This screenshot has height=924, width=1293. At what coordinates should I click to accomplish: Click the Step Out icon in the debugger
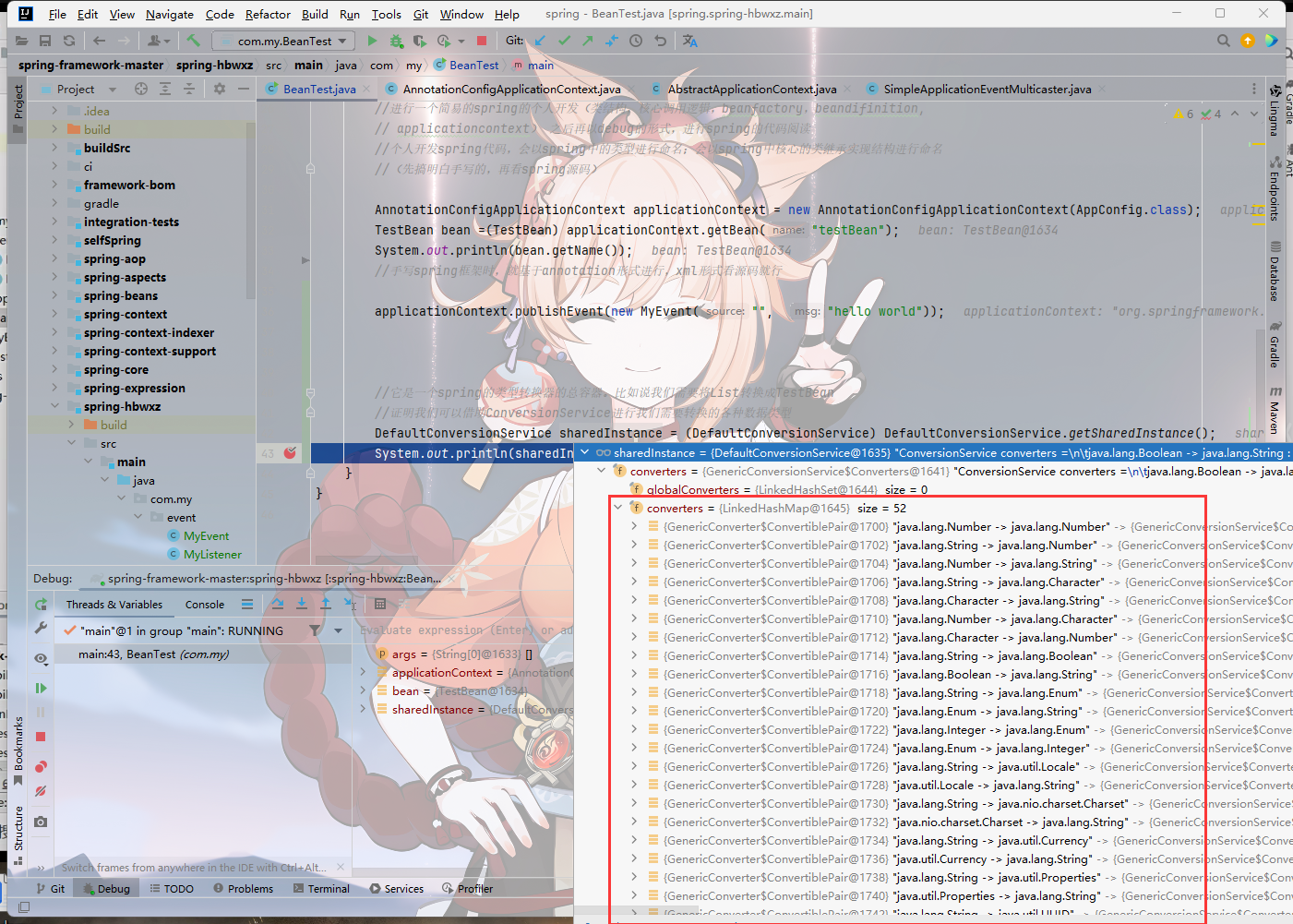[x=326, y=604]
